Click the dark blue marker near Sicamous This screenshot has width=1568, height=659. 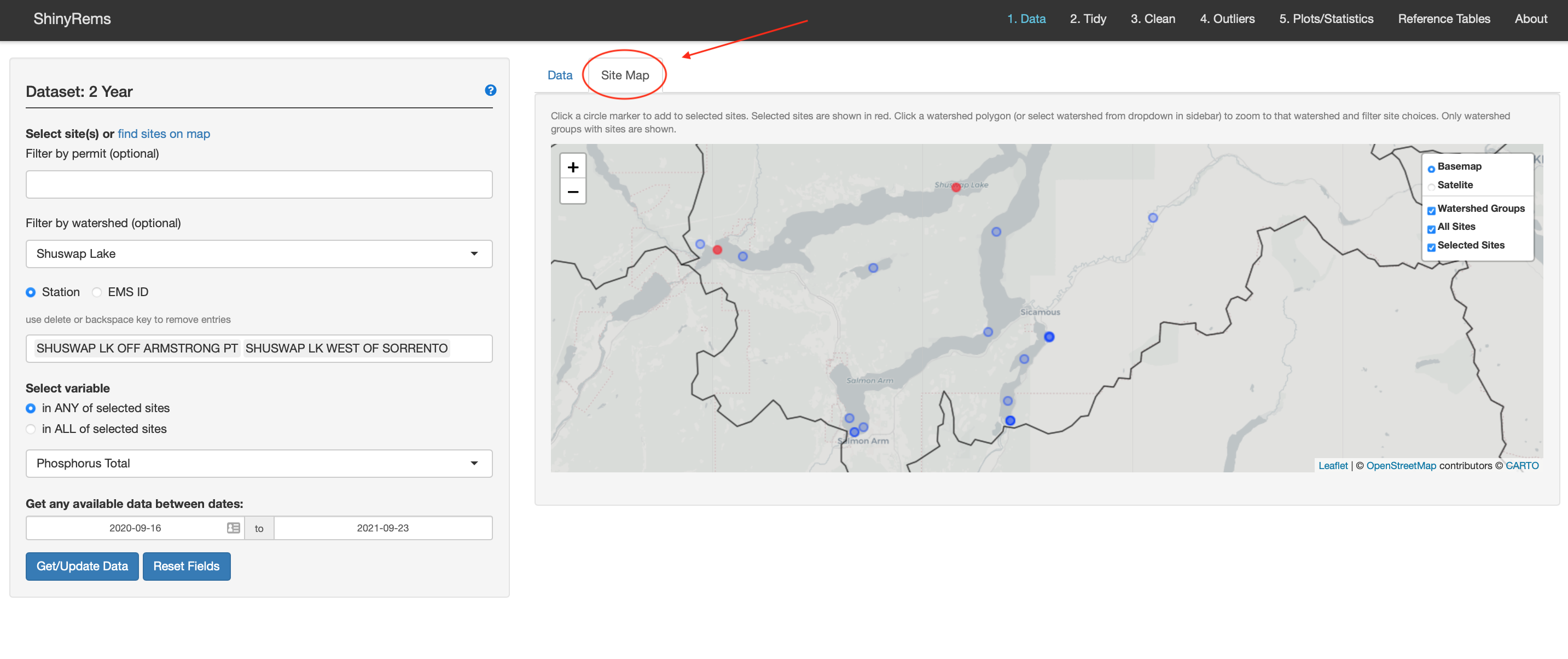click(1049, 337)
